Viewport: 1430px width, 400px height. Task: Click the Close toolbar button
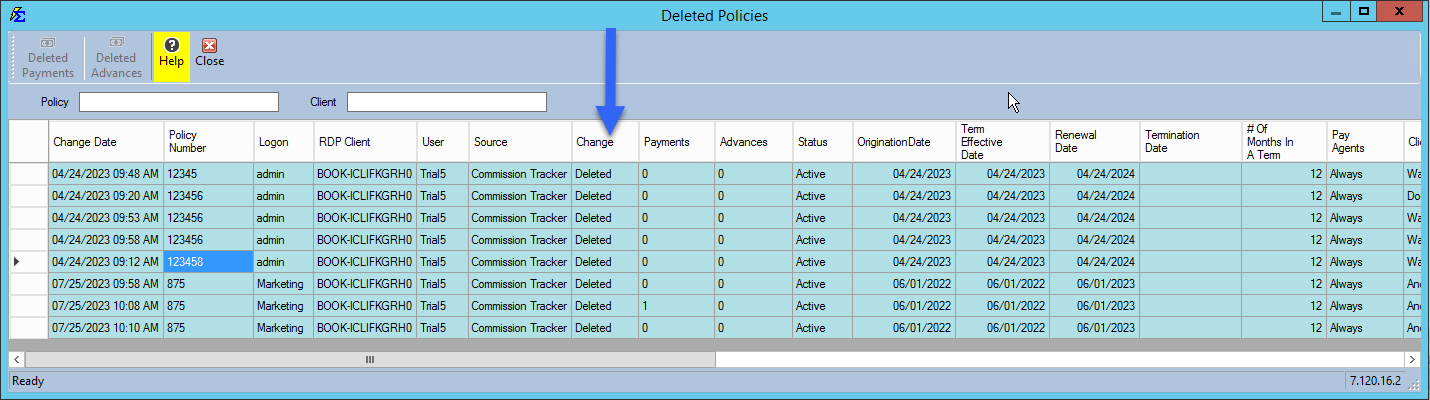pyautogui.click(x=210, y=54)
